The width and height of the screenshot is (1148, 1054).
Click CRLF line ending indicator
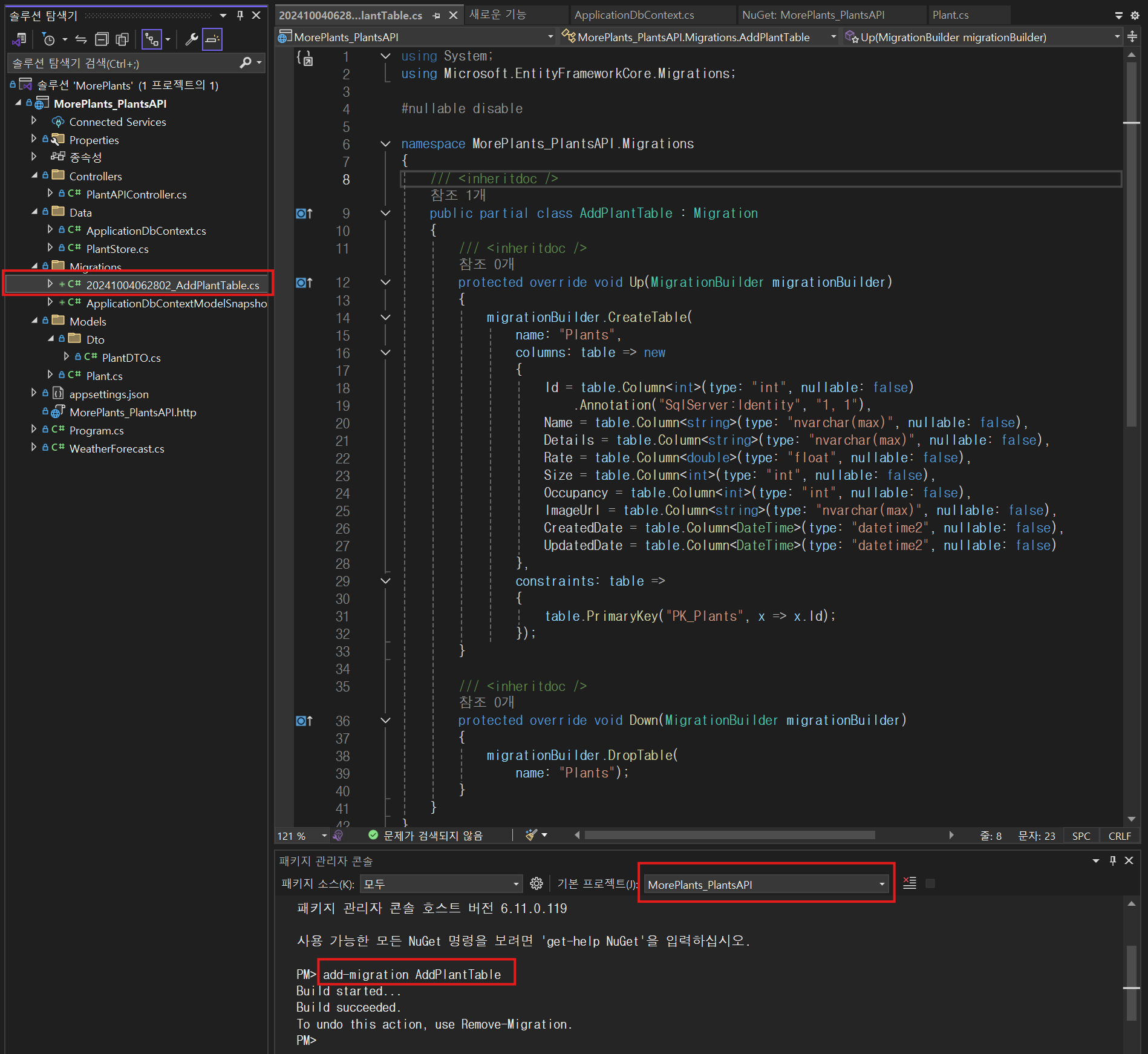tap(1120, 836)
